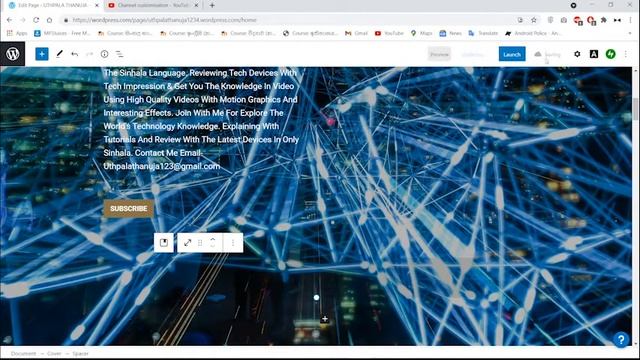Image resolution: width=640 pixels, height=360 pixels.
Task: Close the Channel customization tab
Action: (196, 6)
